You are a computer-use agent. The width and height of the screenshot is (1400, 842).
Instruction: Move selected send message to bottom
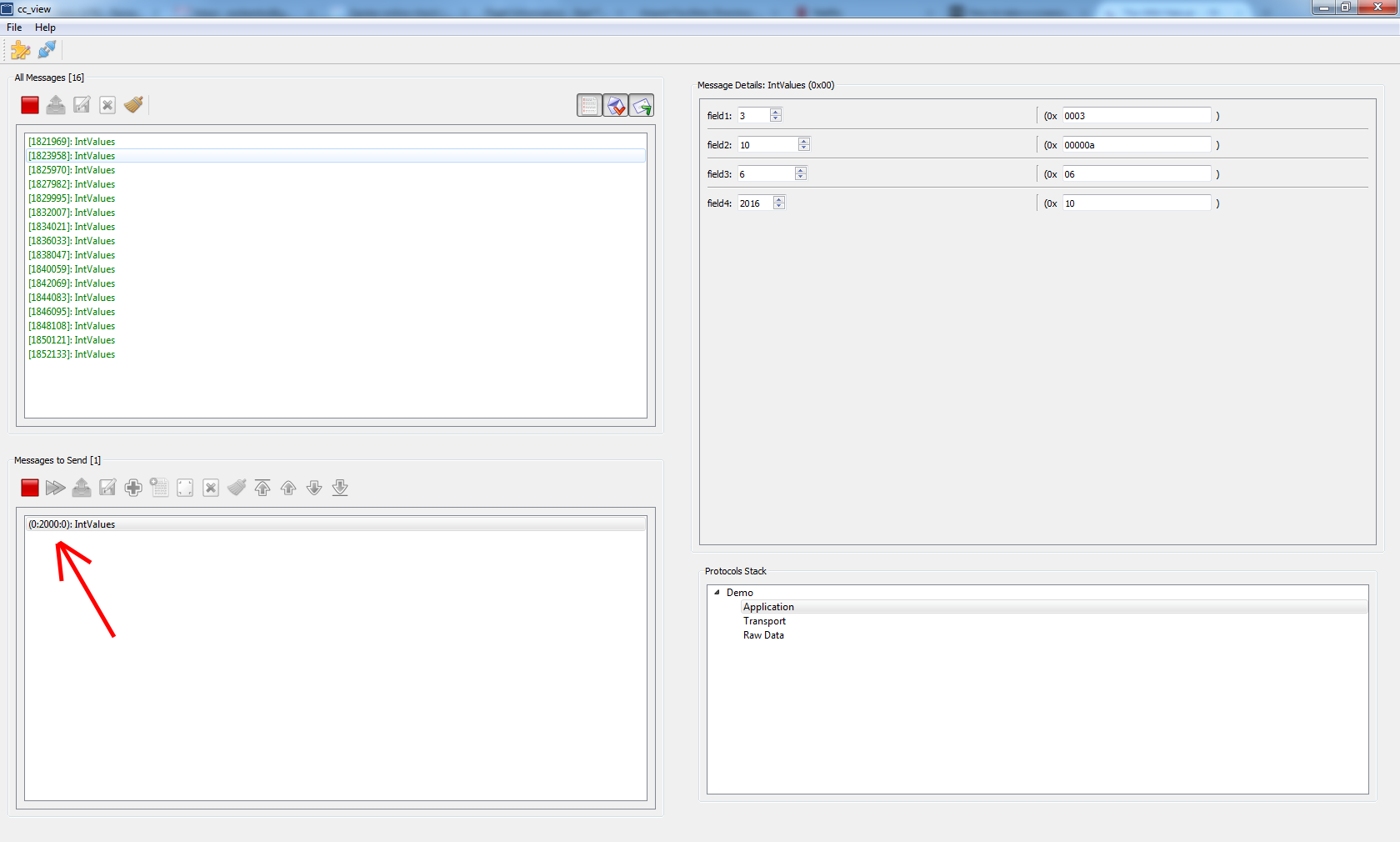340,488
